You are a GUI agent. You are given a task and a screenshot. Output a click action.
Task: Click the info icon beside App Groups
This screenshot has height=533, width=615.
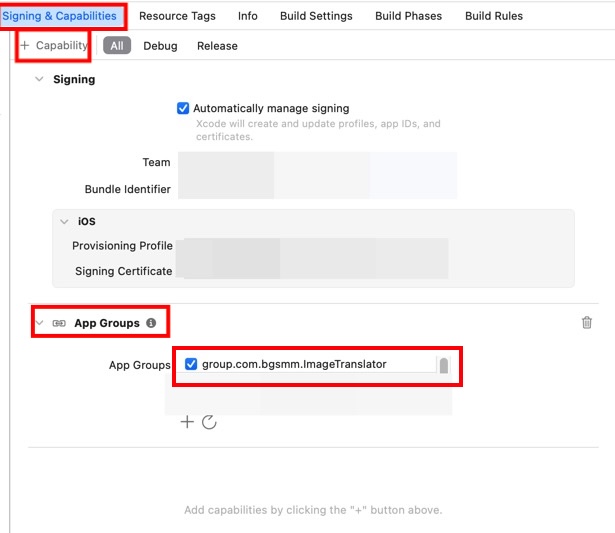pos(151,323)
